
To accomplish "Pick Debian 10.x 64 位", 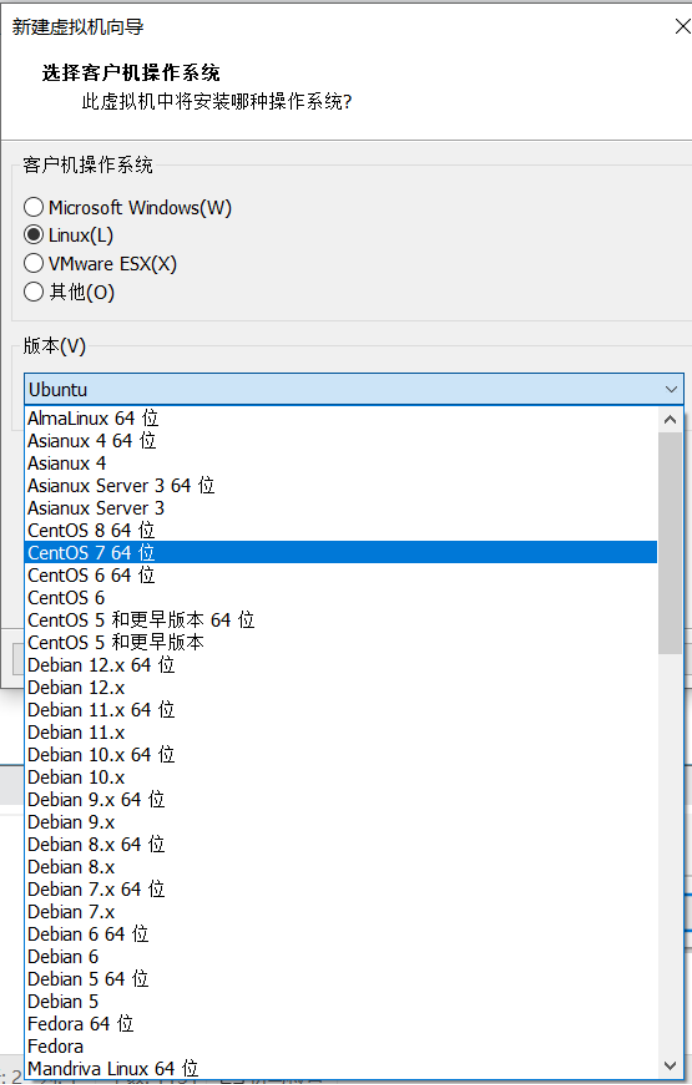I will (341, 754).
